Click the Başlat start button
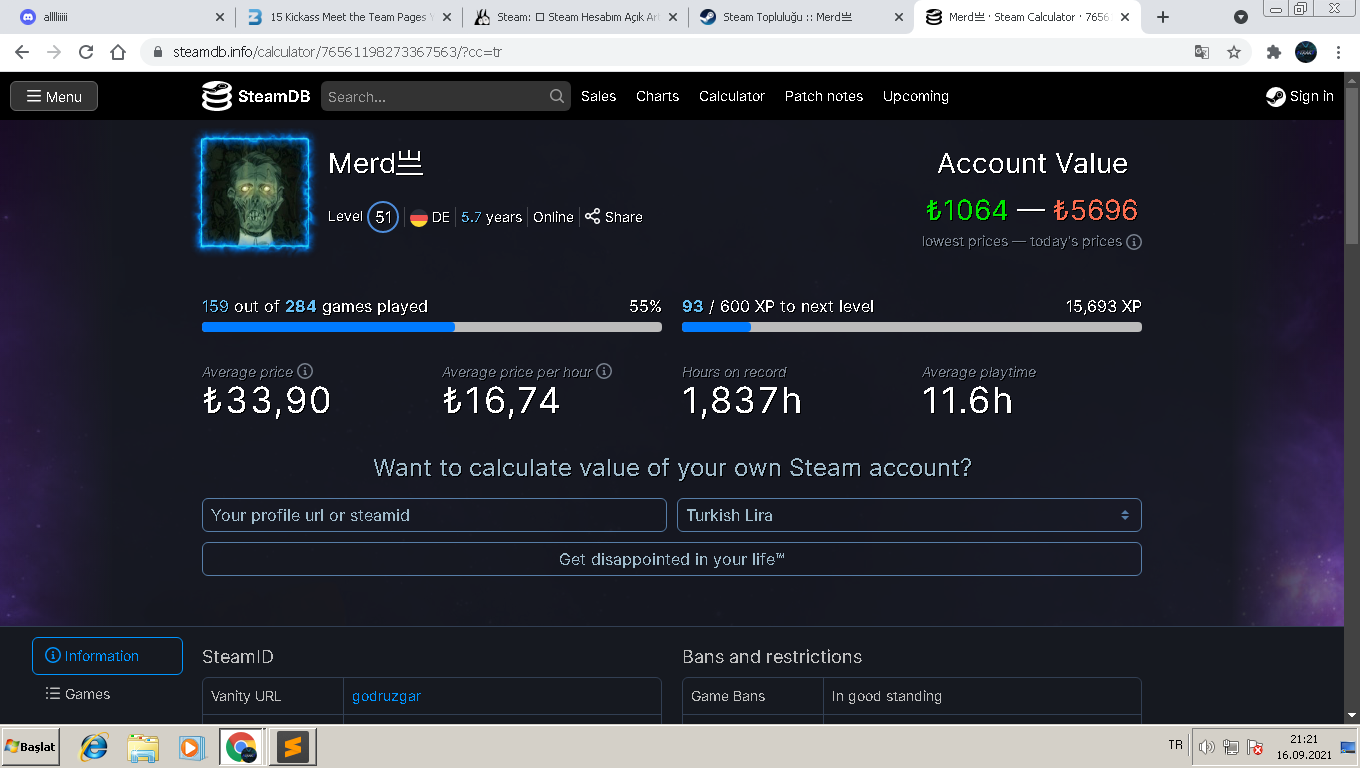Viewport: 1360px width, 768px height. pos(31,747)
